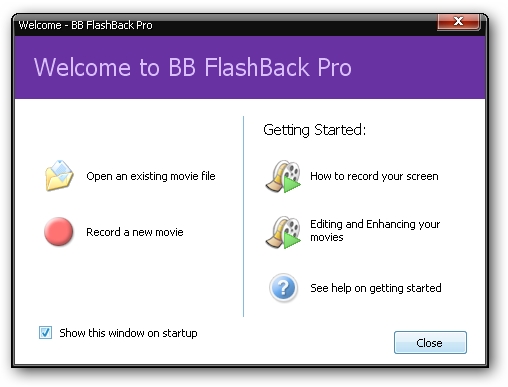Click the vertical divider between the panels

[244, 216]
